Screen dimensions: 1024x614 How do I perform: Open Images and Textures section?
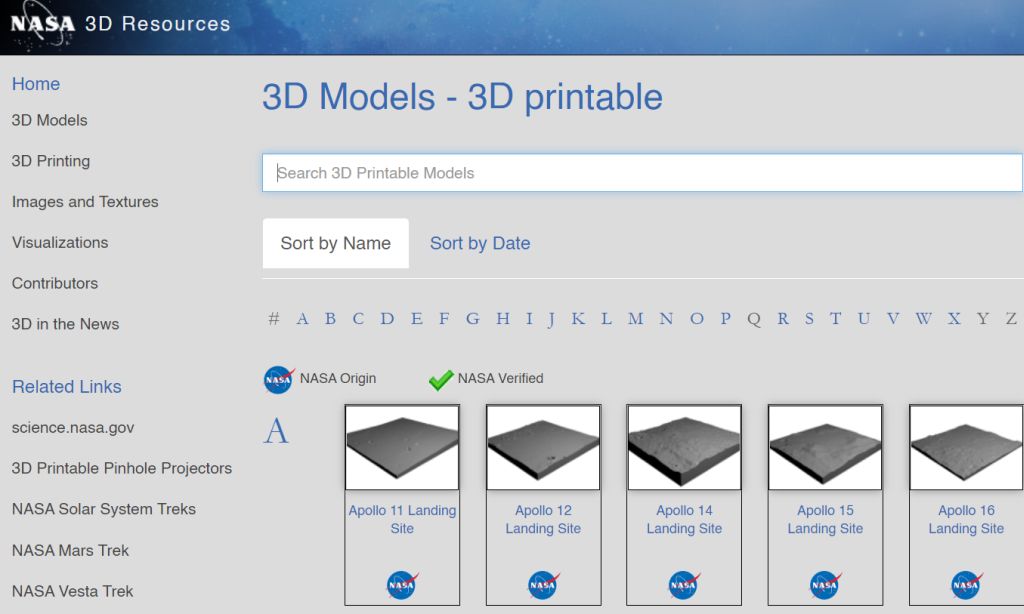pos(85,202)
